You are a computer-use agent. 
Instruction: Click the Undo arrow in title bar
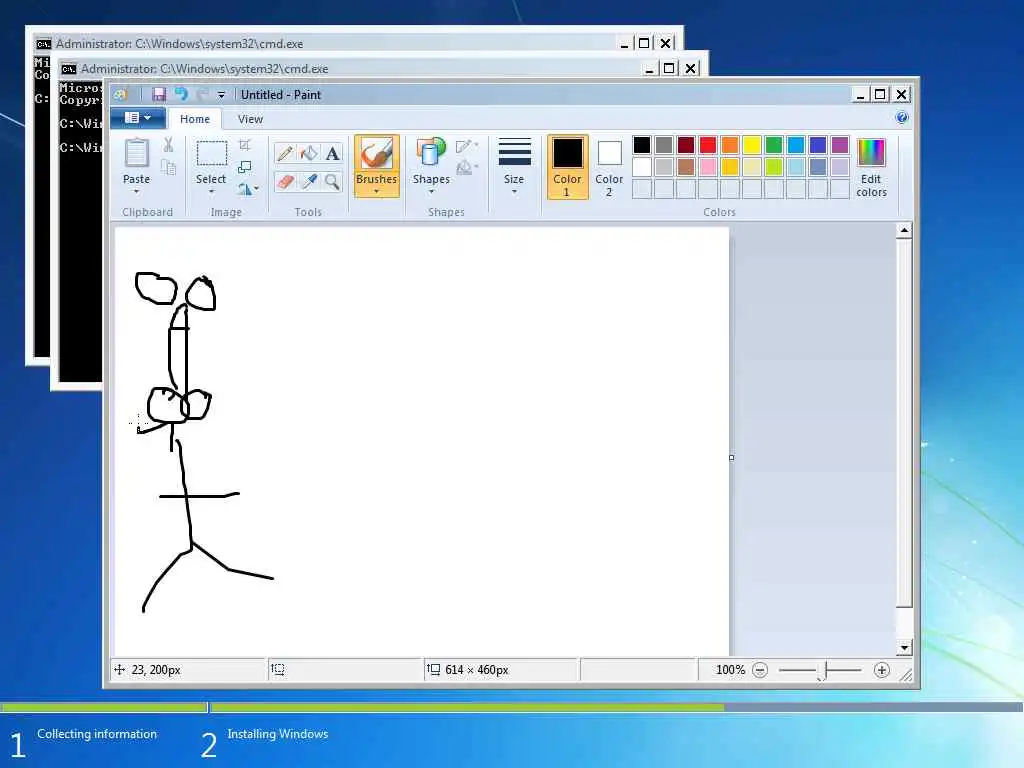181,95
